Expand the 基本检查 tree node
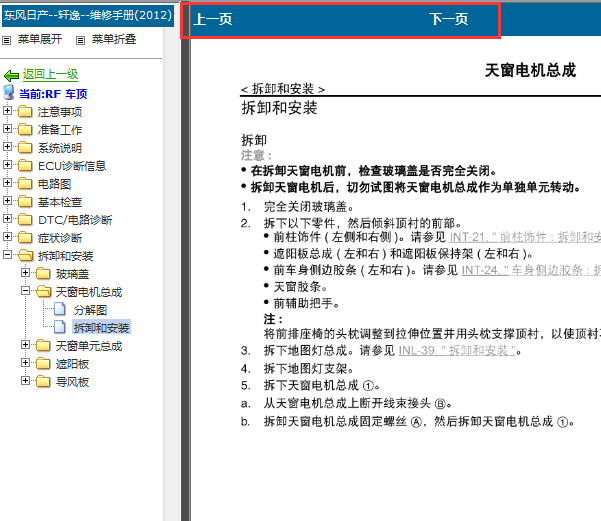Image resolution: width=601 pixels, height=521 pixels. click(x=7, y=201)
